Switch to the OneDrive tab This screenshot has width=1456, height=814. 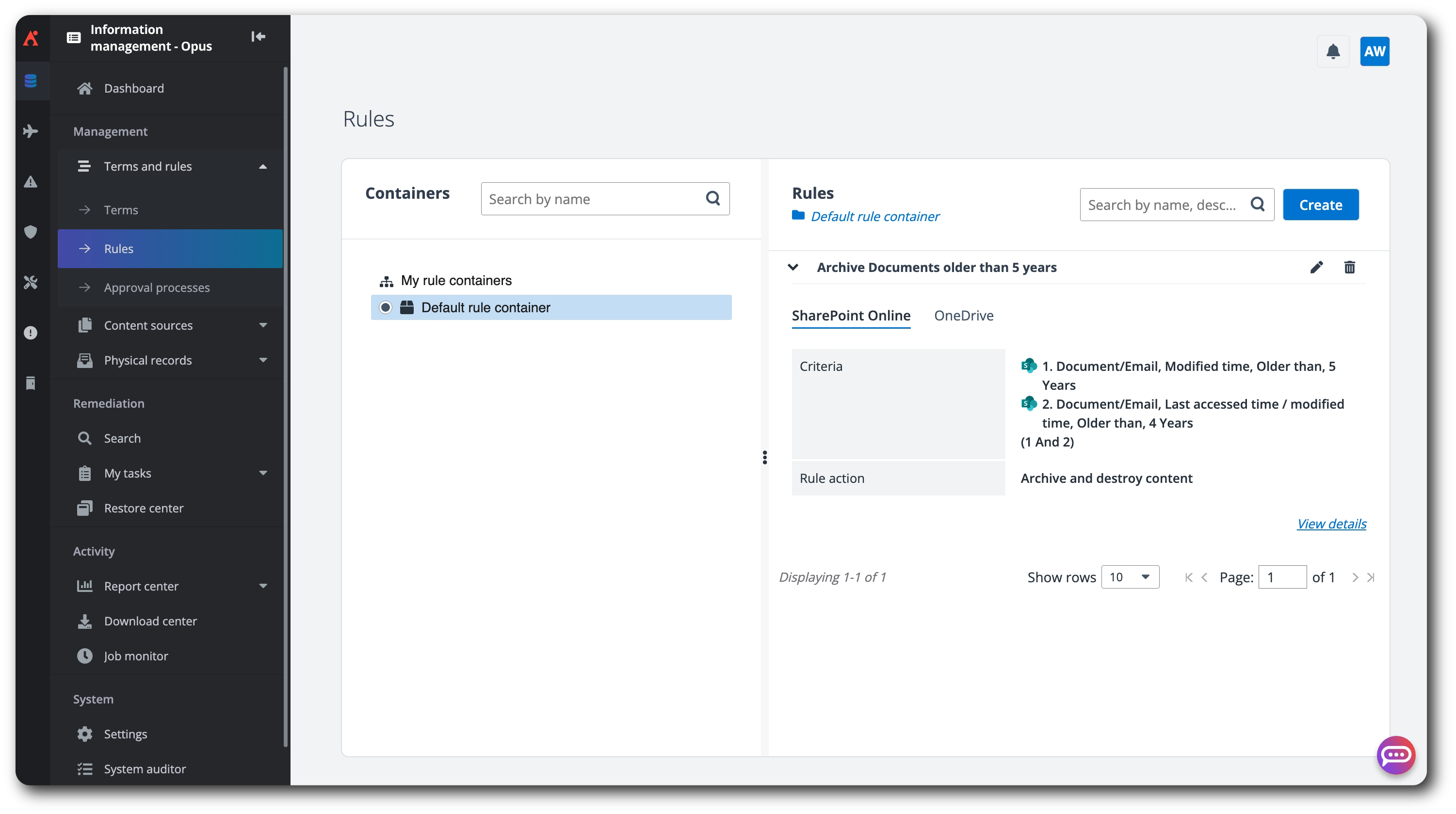[x=963, y=316]
